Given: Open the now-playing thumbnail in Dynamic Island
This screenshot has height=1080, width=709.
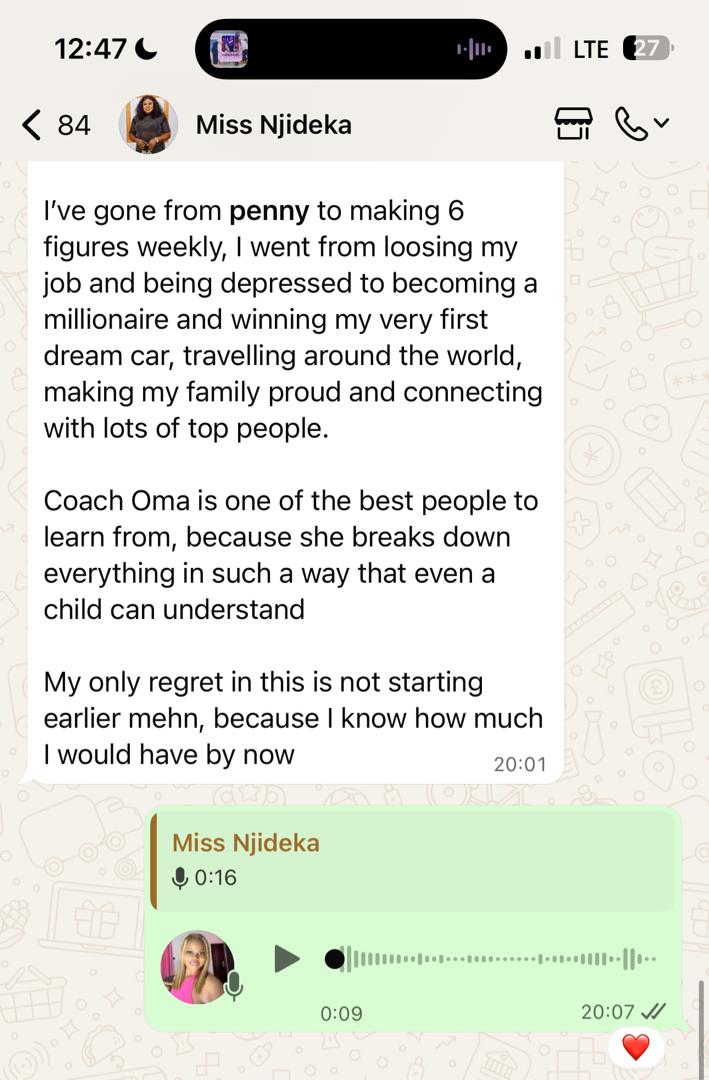Looking at the screenshot, I should click(229, 49).
